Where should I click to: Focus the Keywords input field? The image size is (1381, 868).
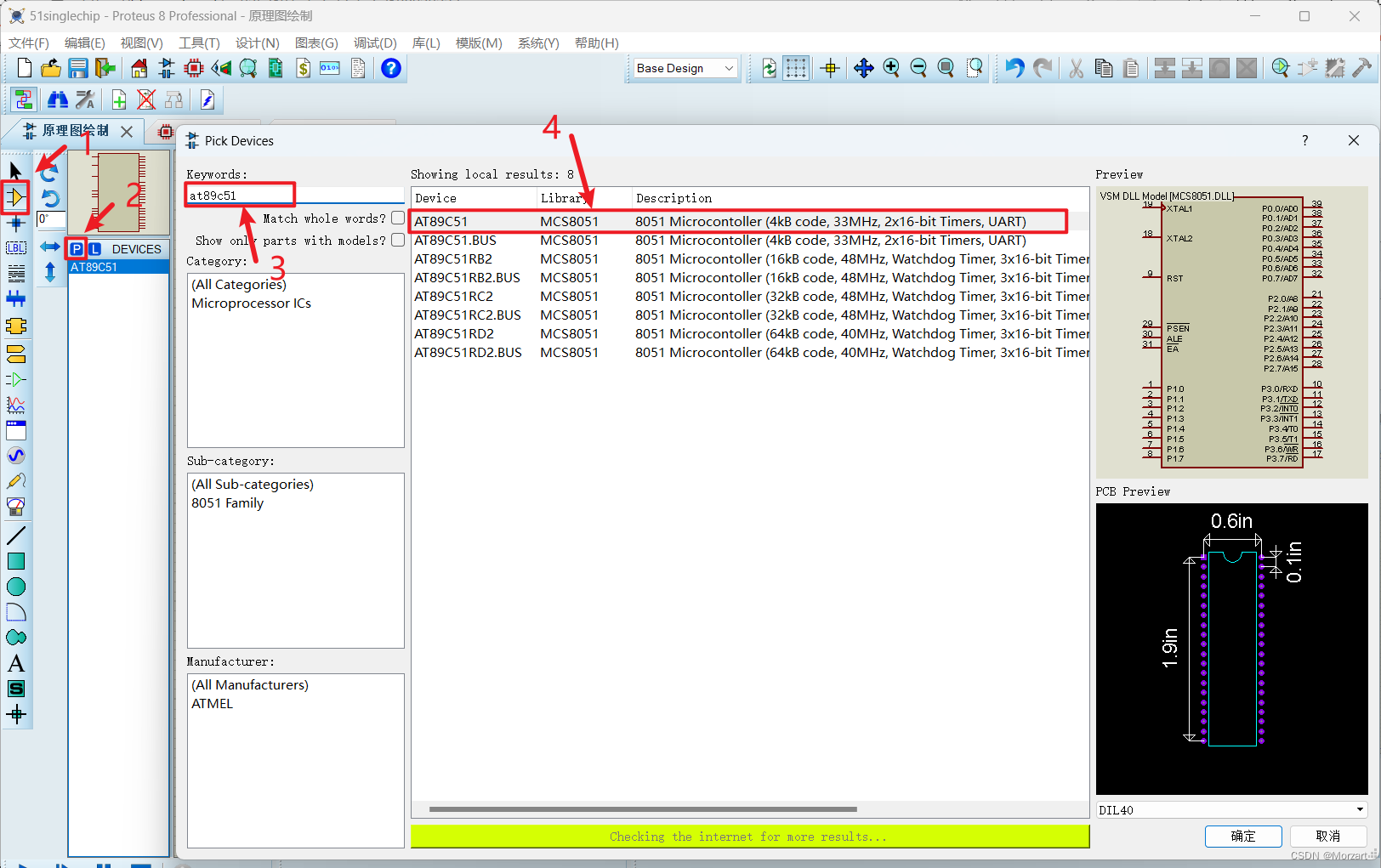click(294, 196)
